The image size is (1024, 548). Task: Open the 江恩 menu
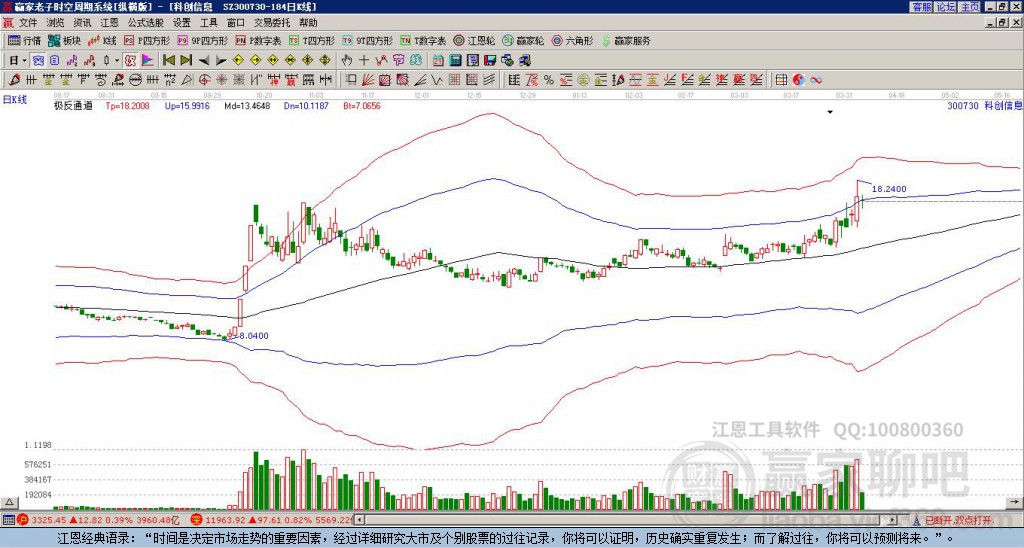click(110, 23)
